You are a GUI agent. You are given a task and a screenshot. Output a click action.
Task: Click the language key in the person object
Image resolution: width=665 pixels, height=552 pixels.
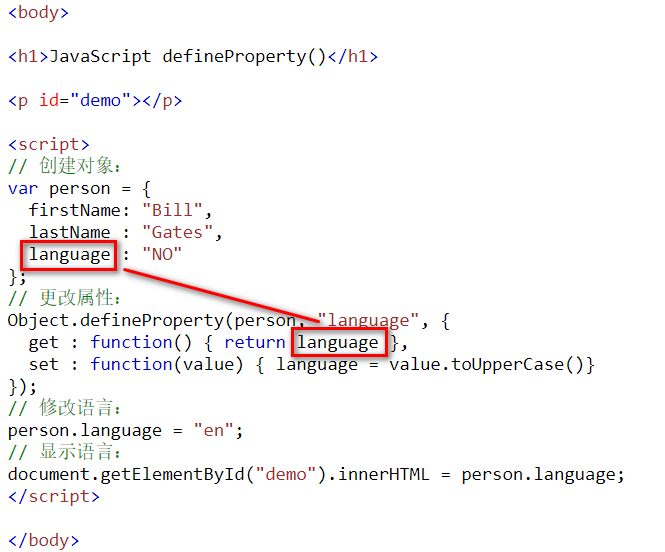click(x=69, y=255)
